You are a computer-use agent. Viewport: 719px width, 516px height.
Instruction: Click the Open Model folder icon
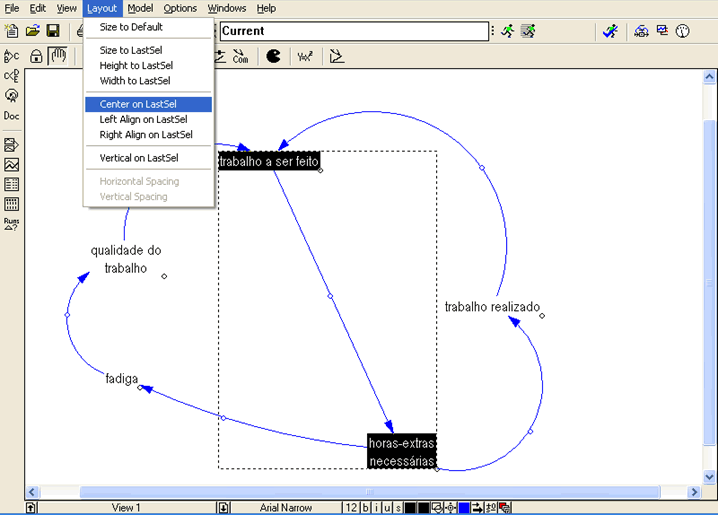(32, 31)
